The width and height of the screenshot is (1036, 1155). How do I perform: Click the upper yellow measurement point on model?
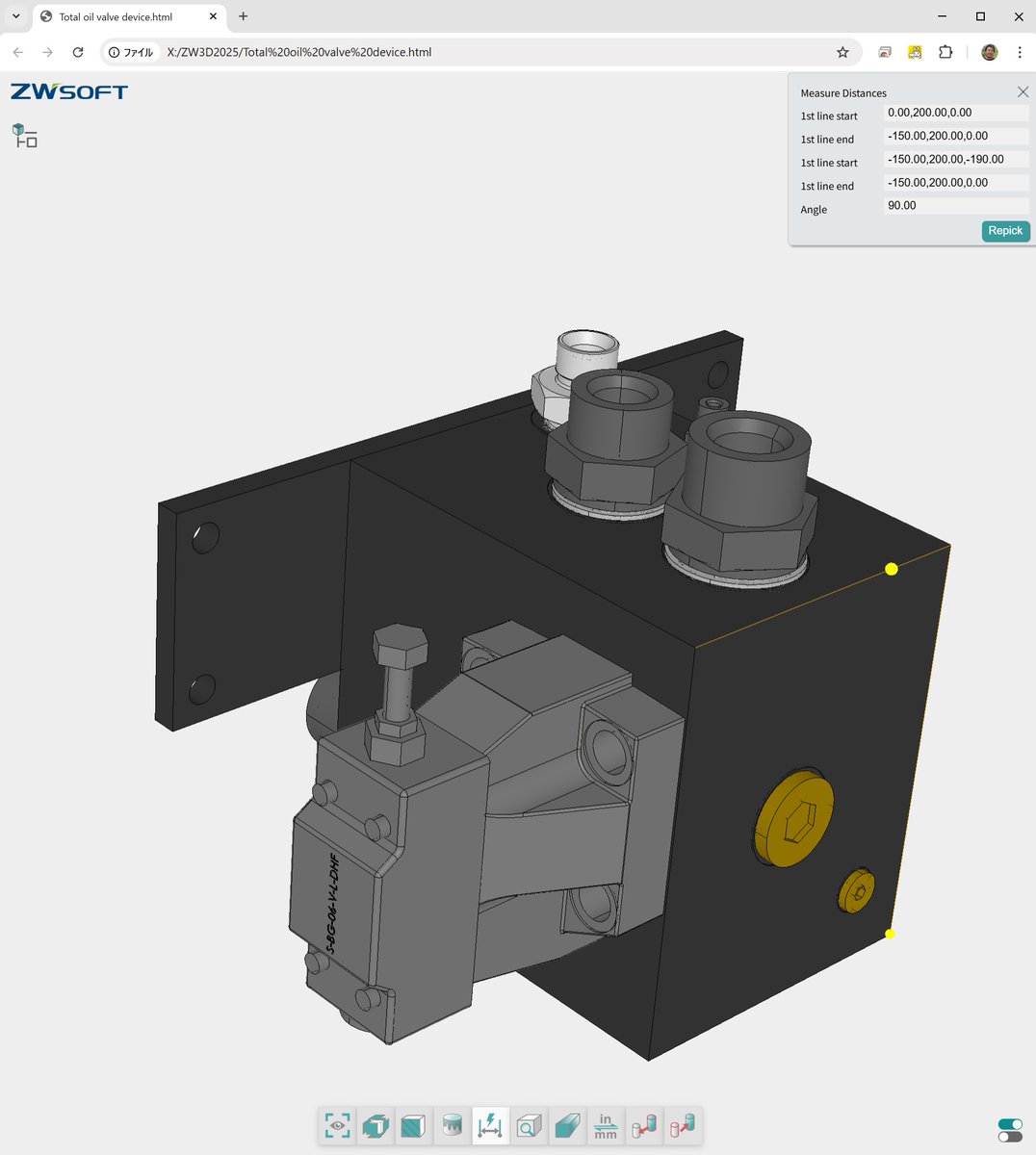pos(892,569)
